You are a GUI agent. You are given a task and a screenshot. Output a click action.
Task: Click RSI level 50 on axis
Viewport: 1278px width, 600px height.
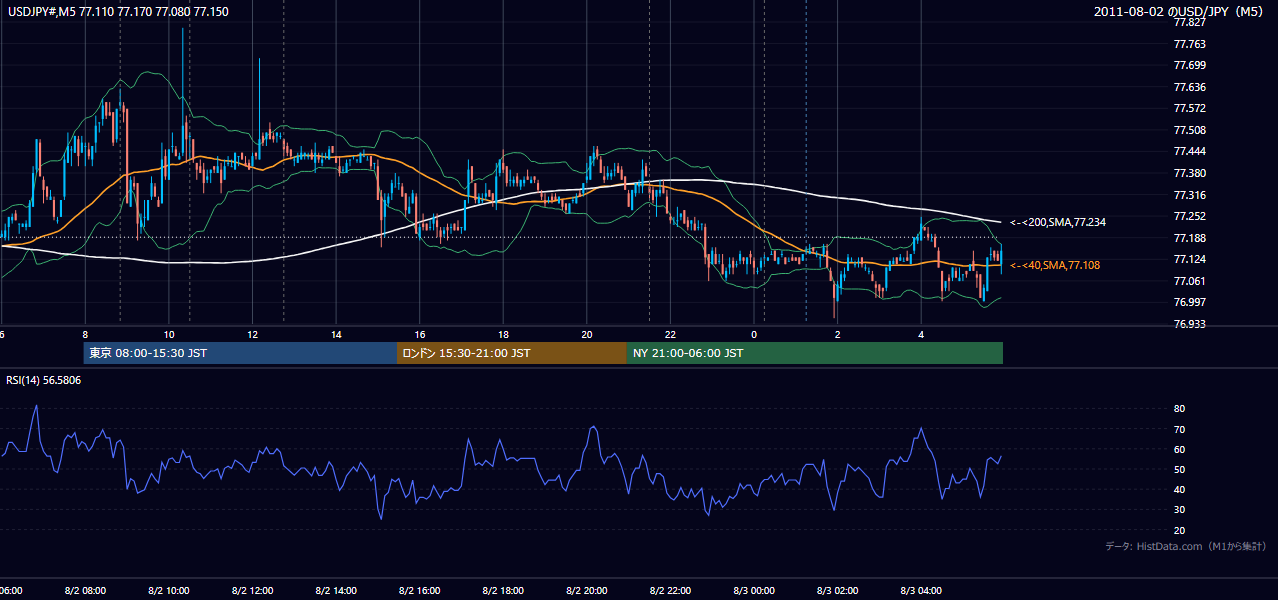1180,469
